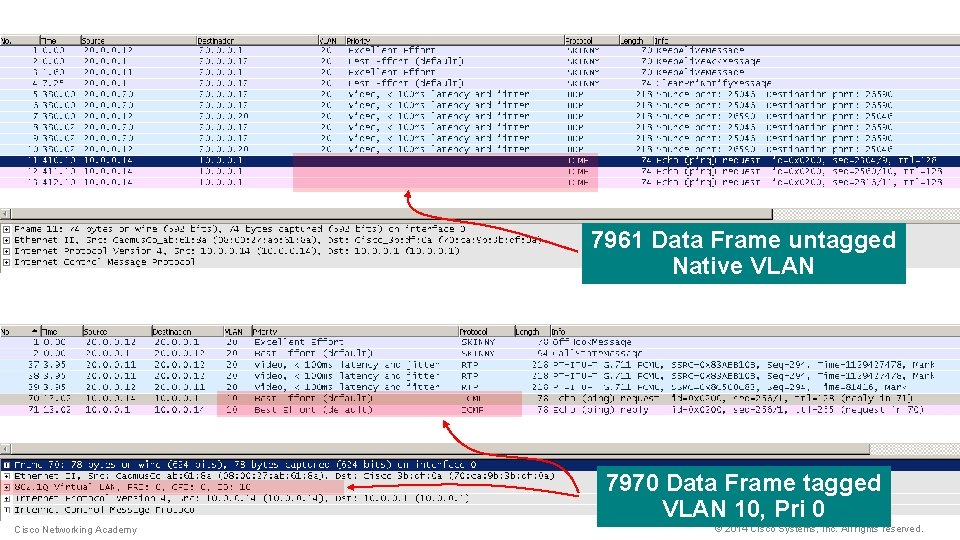Select packet 4 SKINNY row in upper capture
The image size is (960, 540).
(x=480, y=84)
